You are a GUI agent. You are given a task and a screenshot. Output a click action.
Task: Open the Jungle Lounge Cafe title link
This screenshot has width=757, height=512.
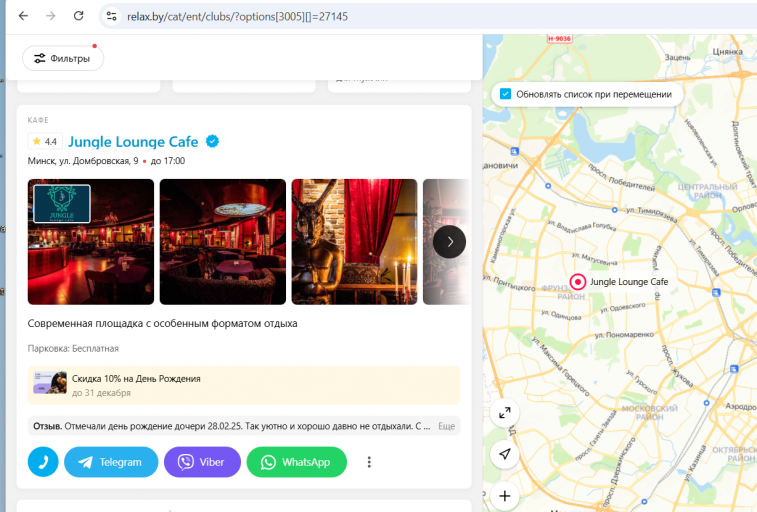coord(133,141)
